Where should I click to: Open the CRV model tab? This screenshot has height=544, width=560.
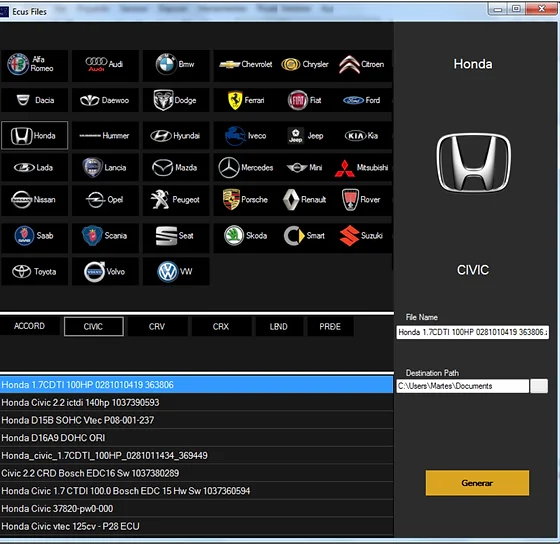[157, 326]
